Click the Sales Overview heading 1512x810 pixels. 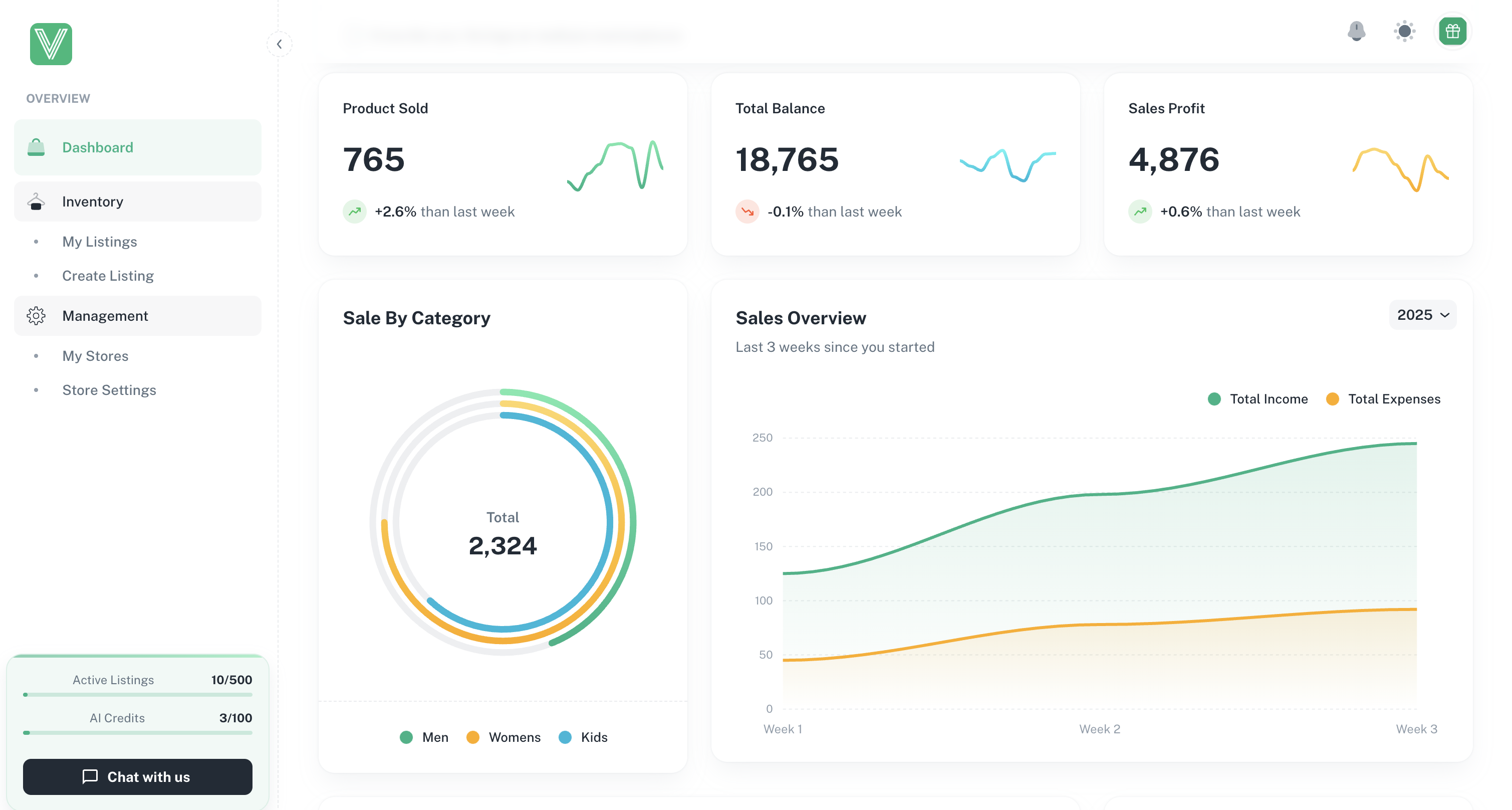click(x=801, y=318)
